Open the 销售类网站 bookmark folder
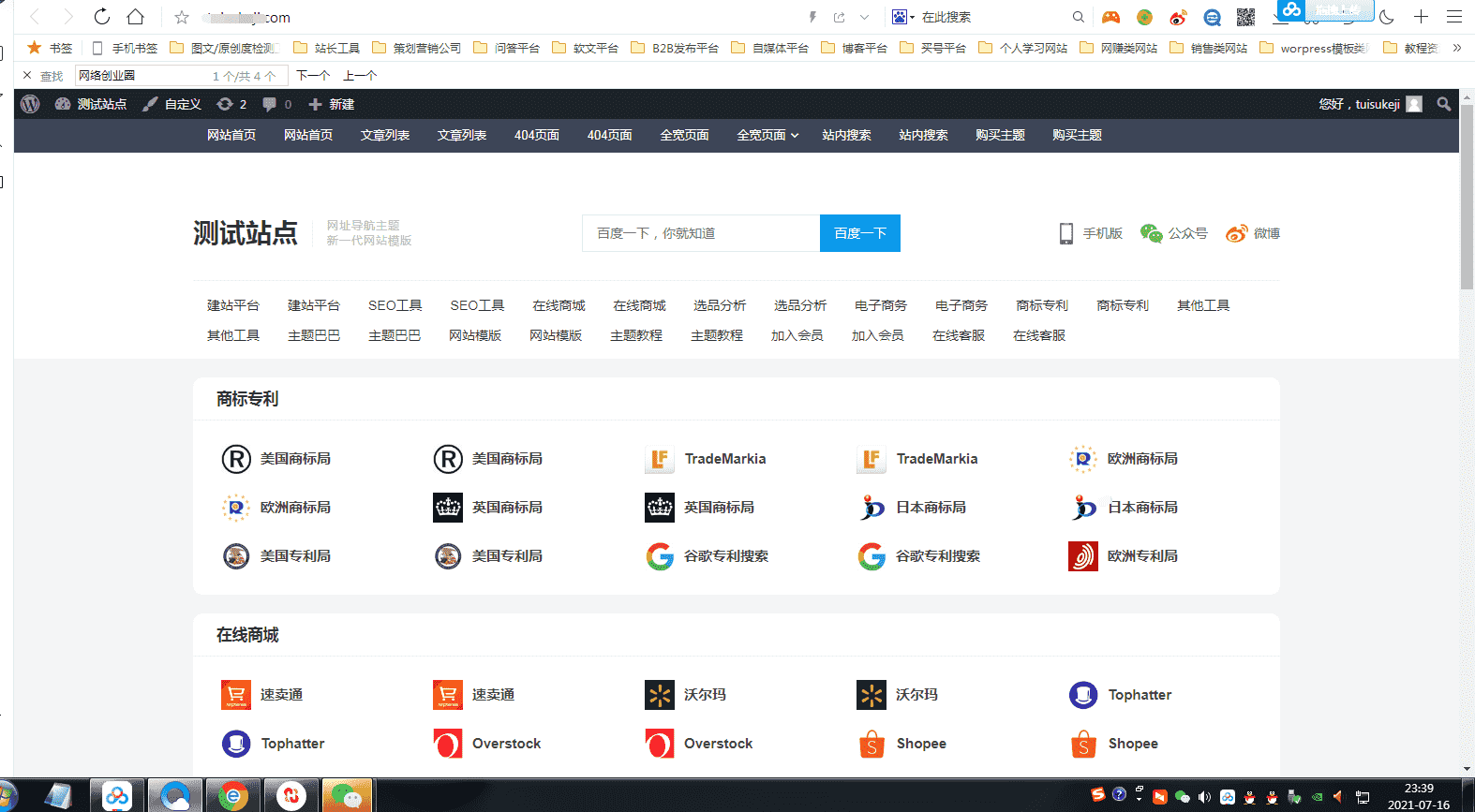 point(1209,48)
